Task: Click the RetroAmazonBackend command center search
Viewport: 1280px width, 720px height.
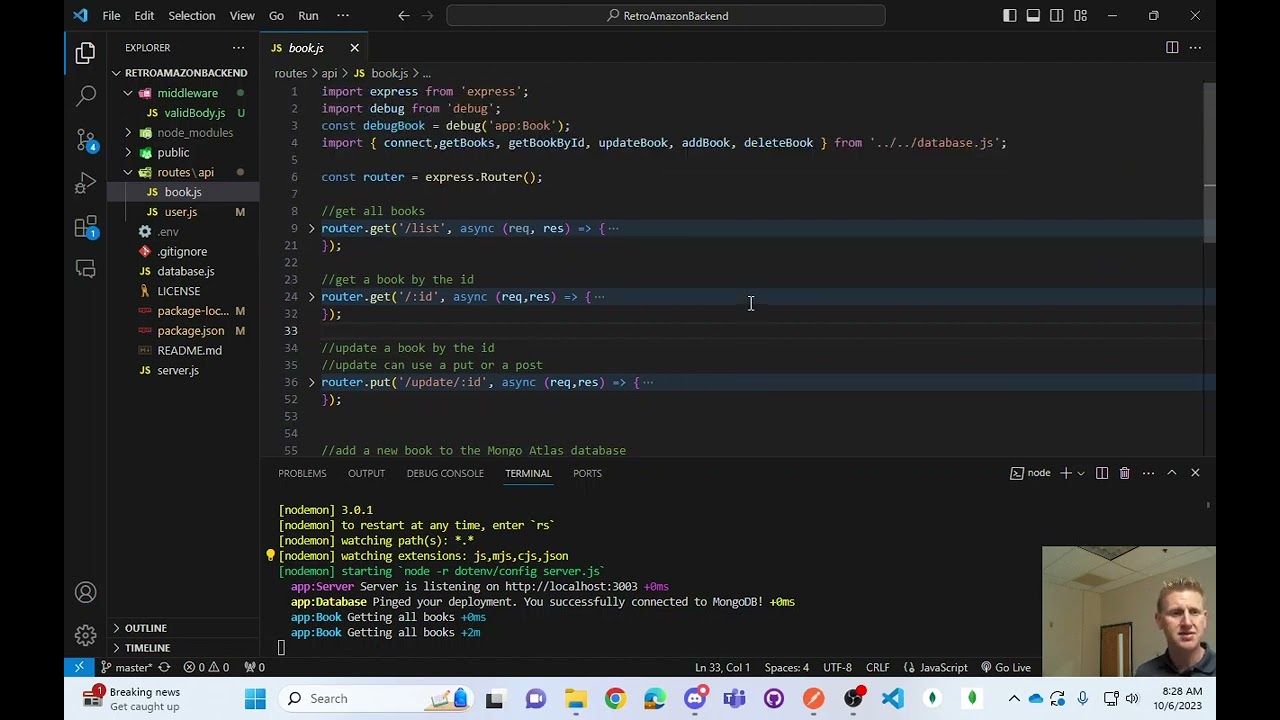Action: coord(666,15)
